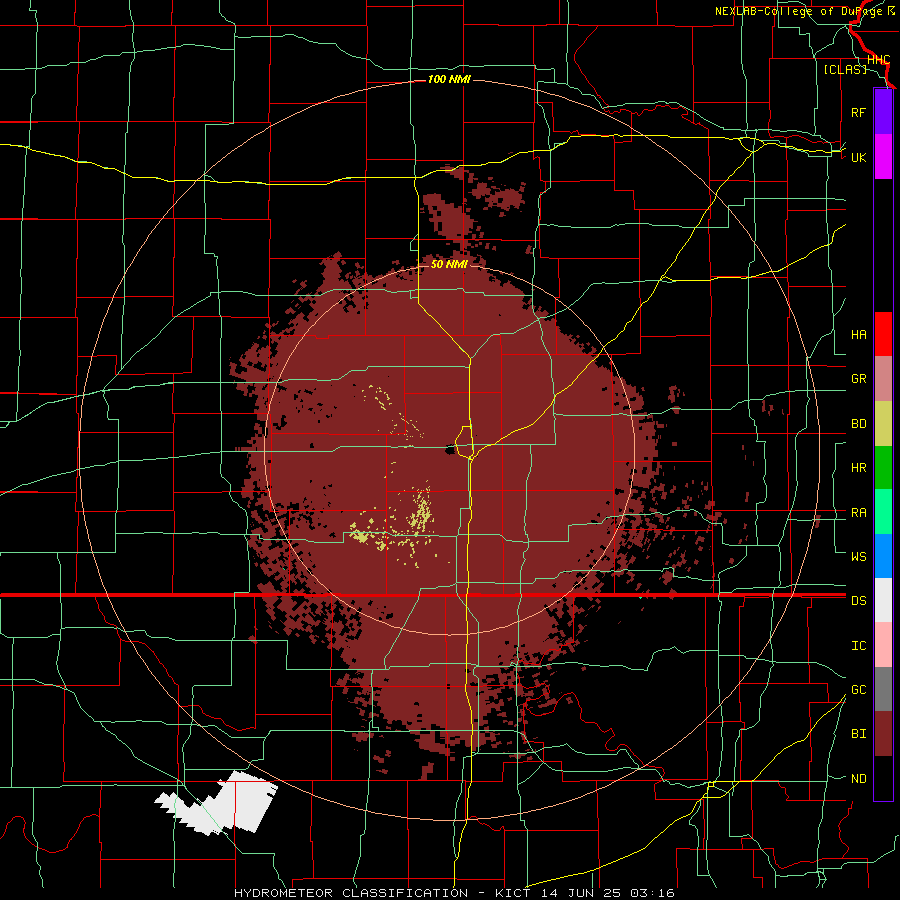Click the IC light pink legend swatch
The image size is (900, 900).
[883, 645]
